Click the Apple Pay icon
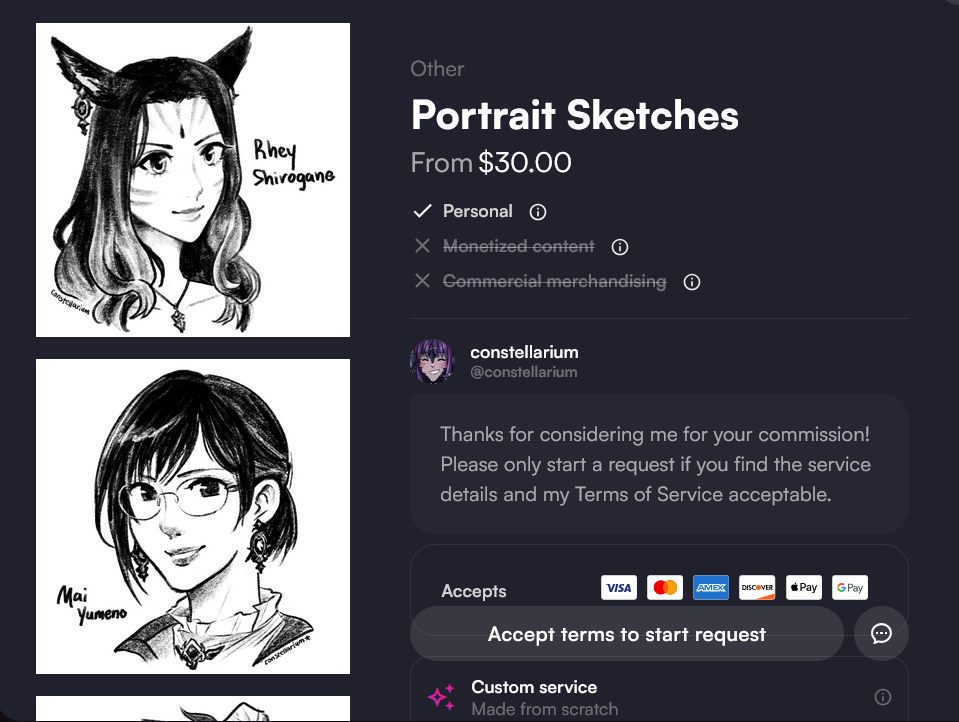959x722 pixels. tap(803, 588)
